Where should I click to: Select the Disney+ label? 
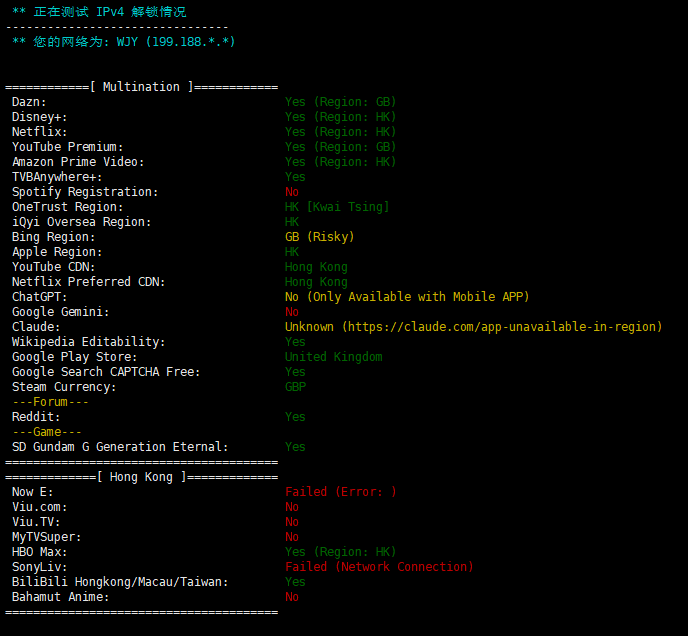click(x=39, y=117)
